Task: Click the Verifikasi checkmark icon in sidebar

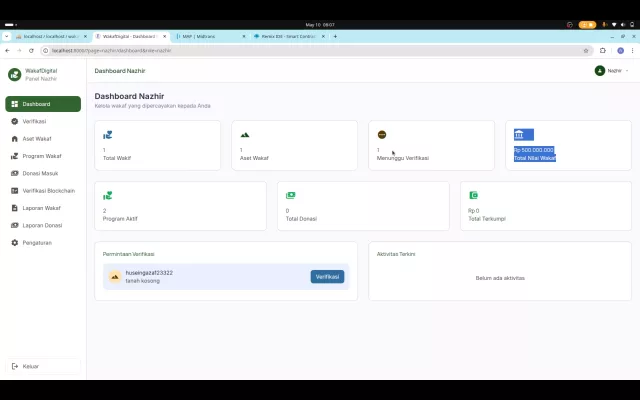Action: [15, 121]
